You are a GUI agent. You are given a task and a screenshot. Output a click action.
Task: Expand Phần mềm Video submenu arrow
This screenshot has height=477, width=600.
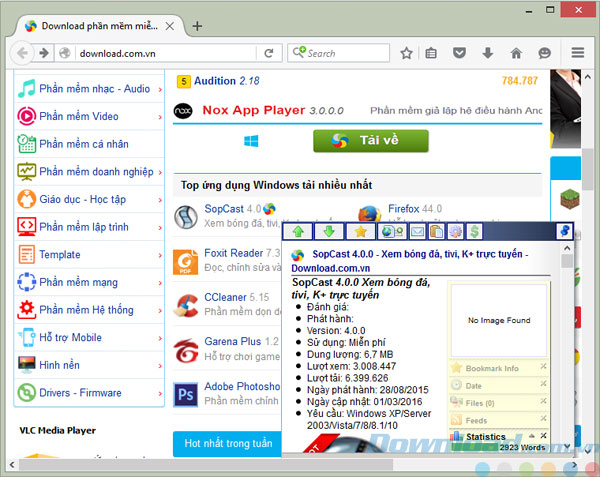160,117
